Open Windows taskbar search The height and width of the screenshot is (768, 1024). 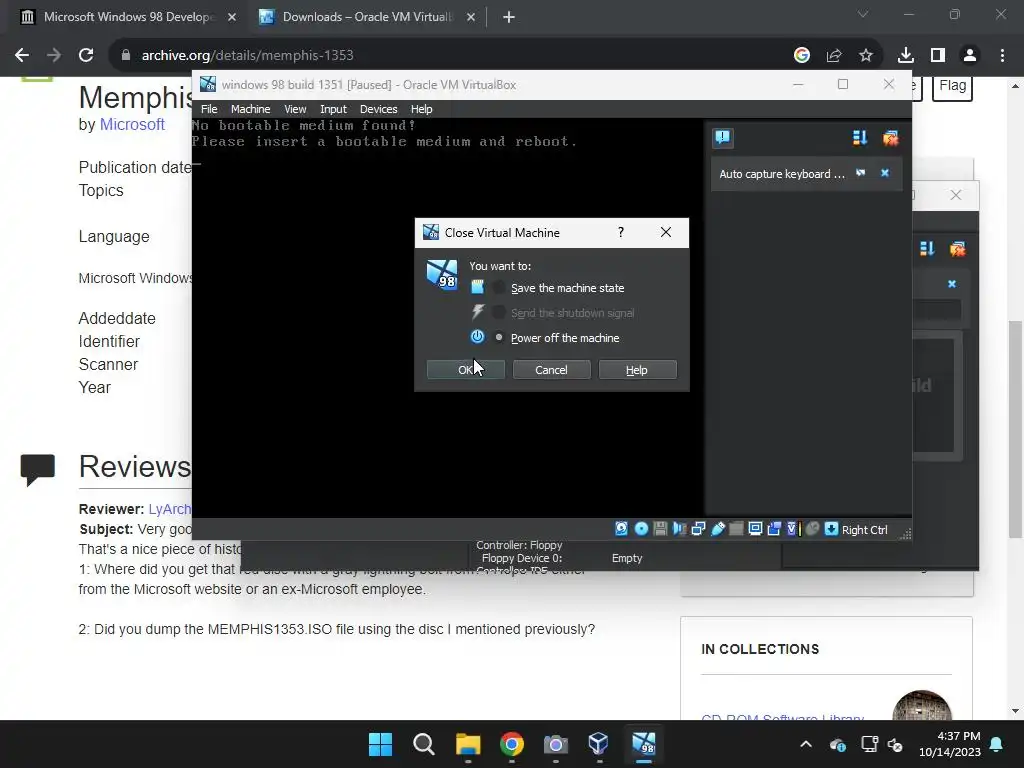coord(424,744)
